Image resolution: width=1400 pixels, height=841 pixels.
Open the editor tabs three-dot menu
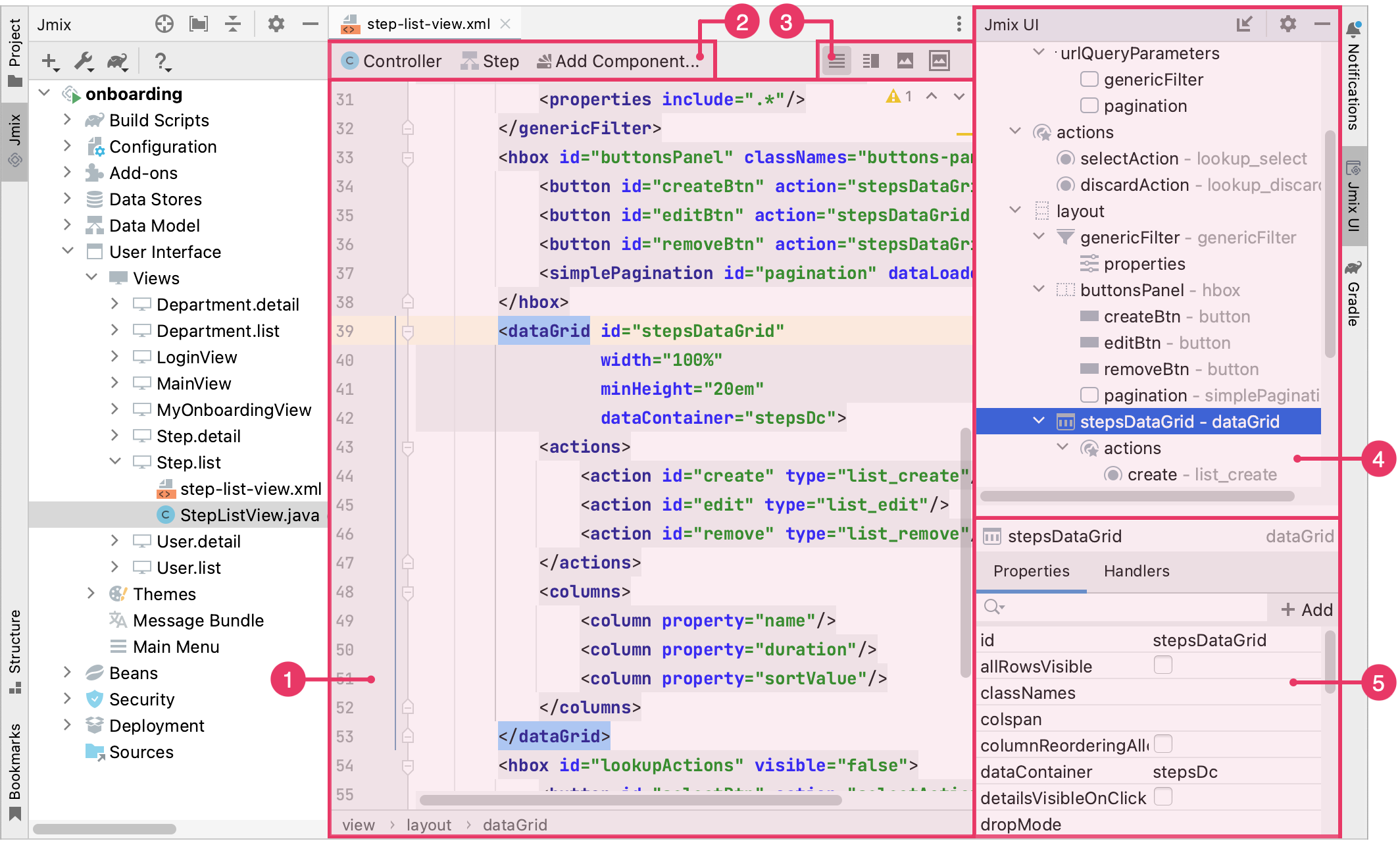pos(959,24)
